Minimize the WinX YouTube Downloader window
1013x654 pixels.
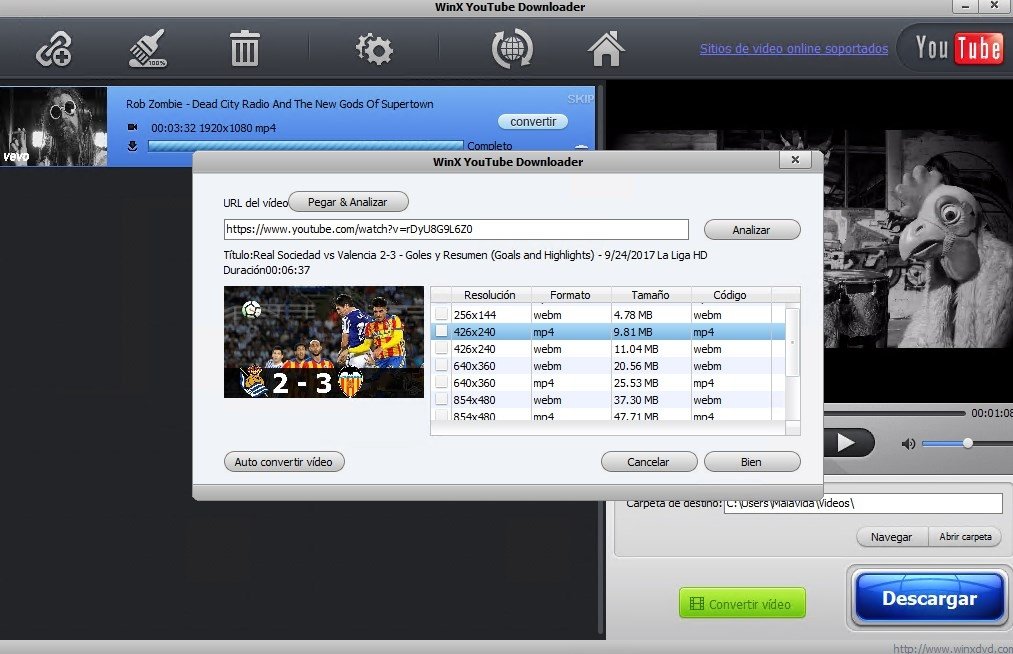click(x=965, y=6)
